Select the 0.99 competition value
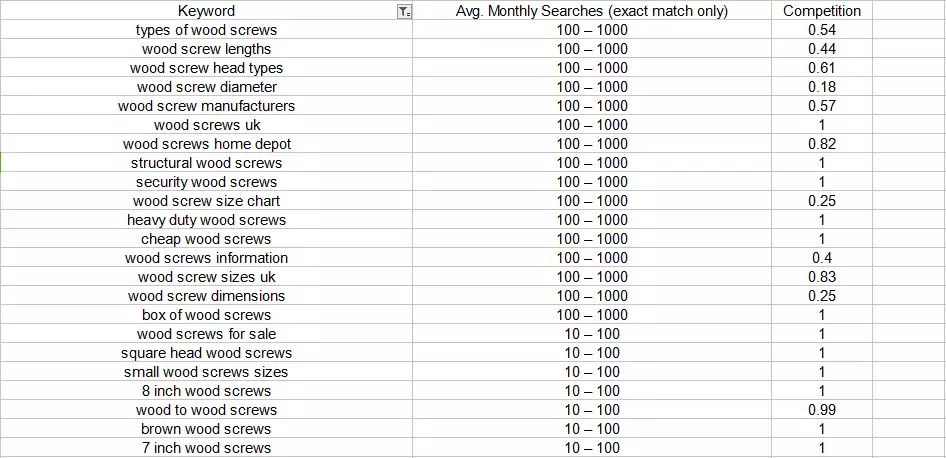This screenshot has width=946, height=458. coord(821,410)
